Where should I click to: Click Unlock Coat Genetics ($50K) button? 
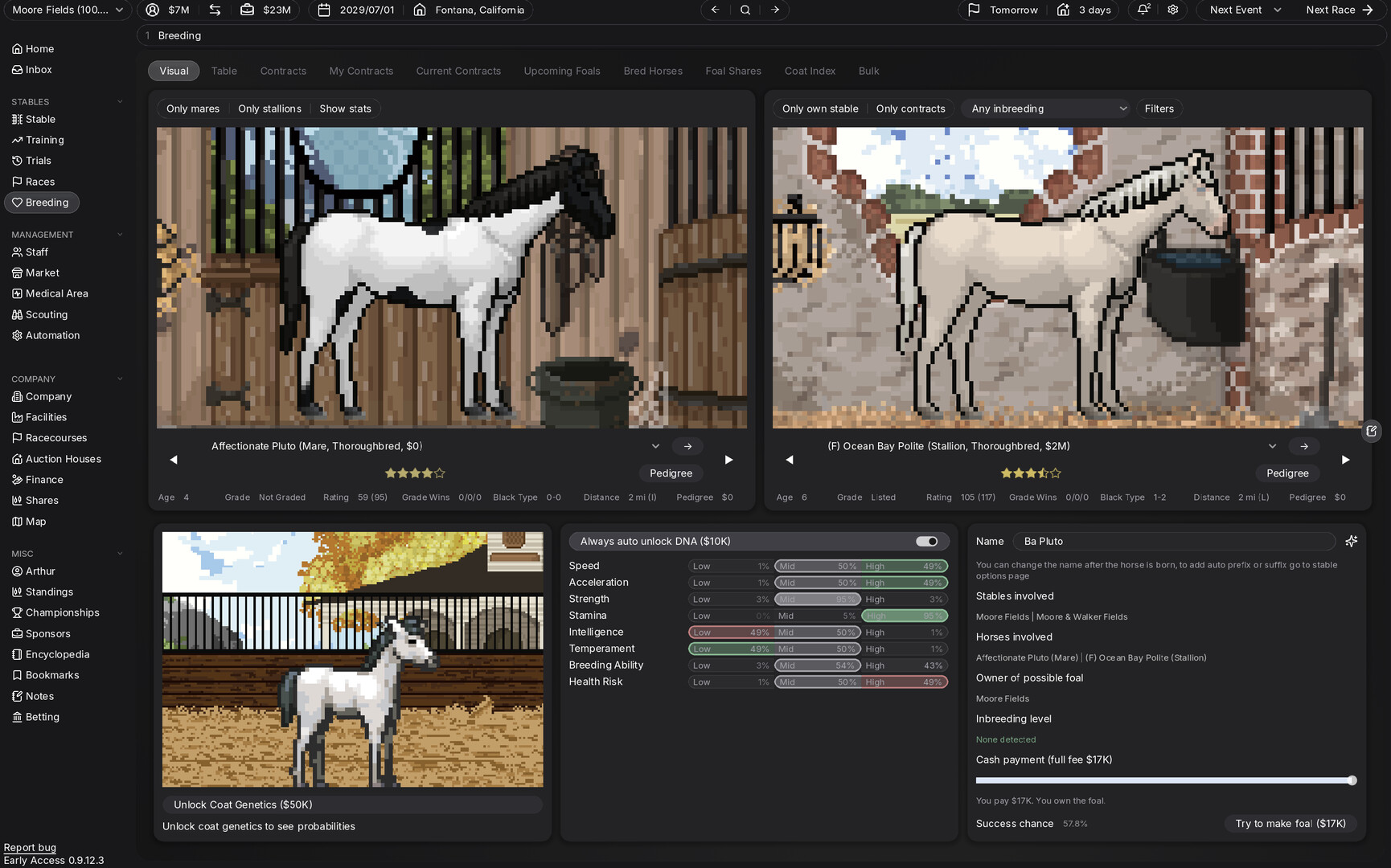[352, 805]
